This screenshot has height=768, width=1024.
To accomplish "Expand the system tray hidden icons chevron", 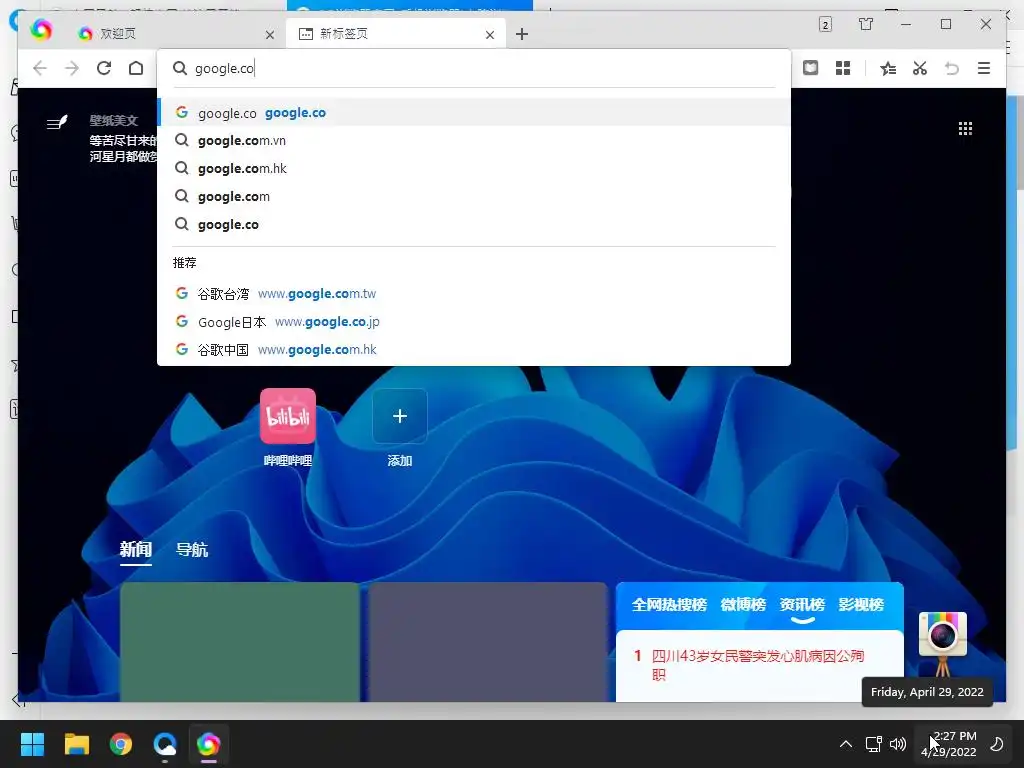I will 846,744.
